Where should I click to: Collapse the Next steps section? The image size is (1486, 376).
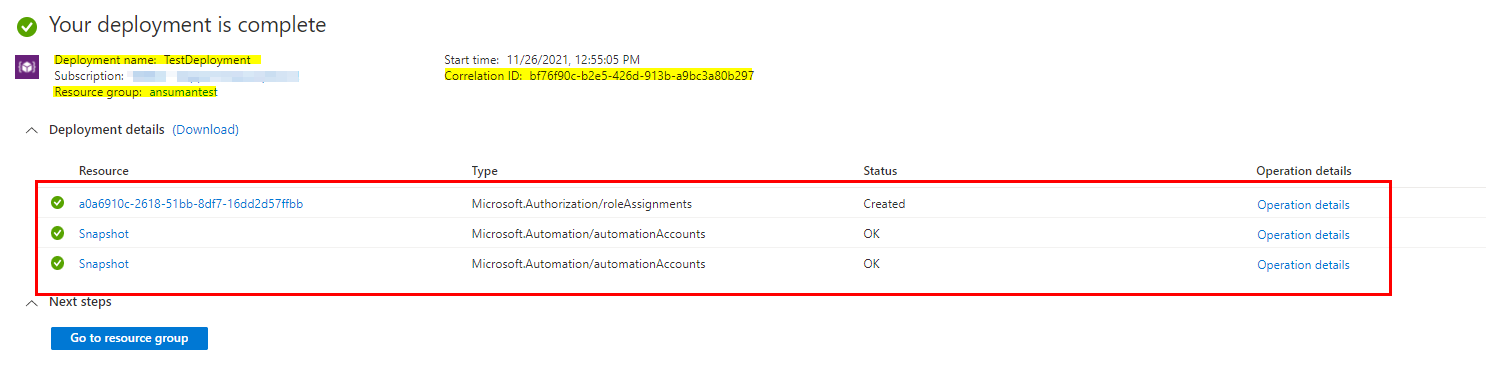[x=32, y=302]
